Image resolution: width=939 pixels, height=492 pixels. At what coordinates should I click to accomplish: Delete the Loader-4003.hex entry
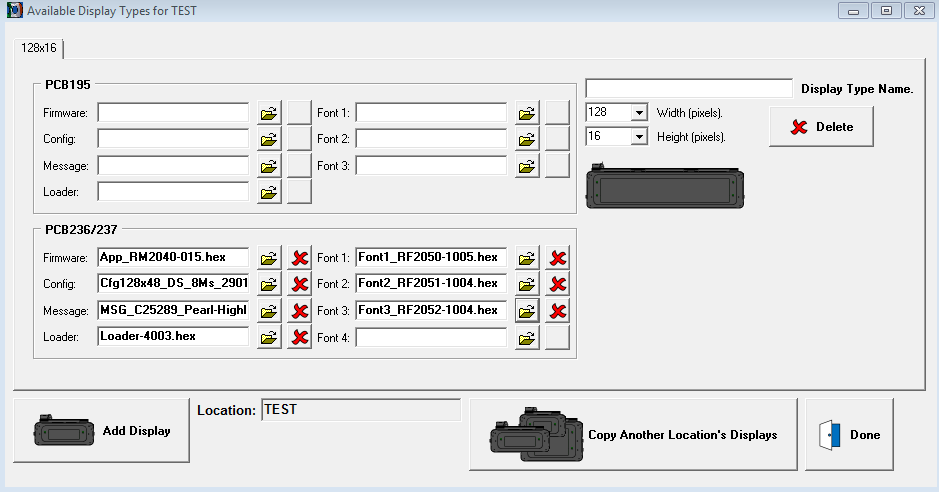coord(299,337)
